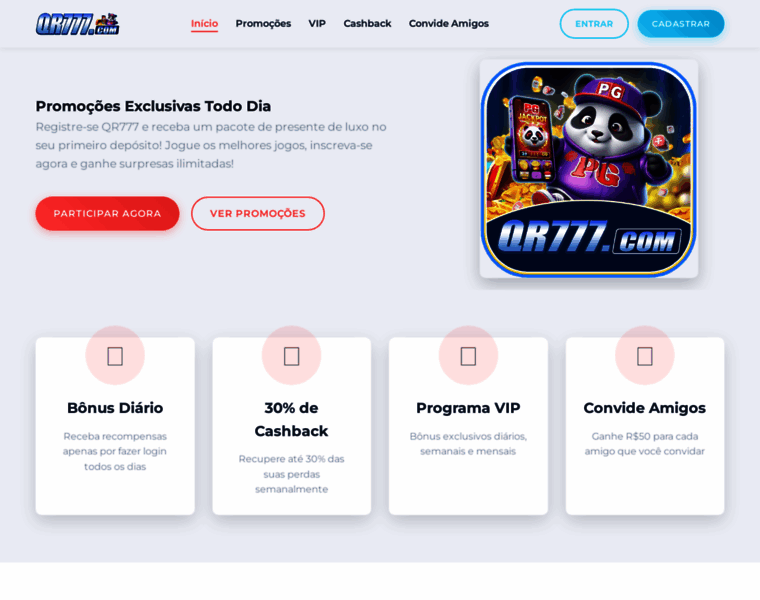Click the Bônus Diário card icon
Image resolution: width=760 pixels, height=600 pixels.
tap(115, 356)
